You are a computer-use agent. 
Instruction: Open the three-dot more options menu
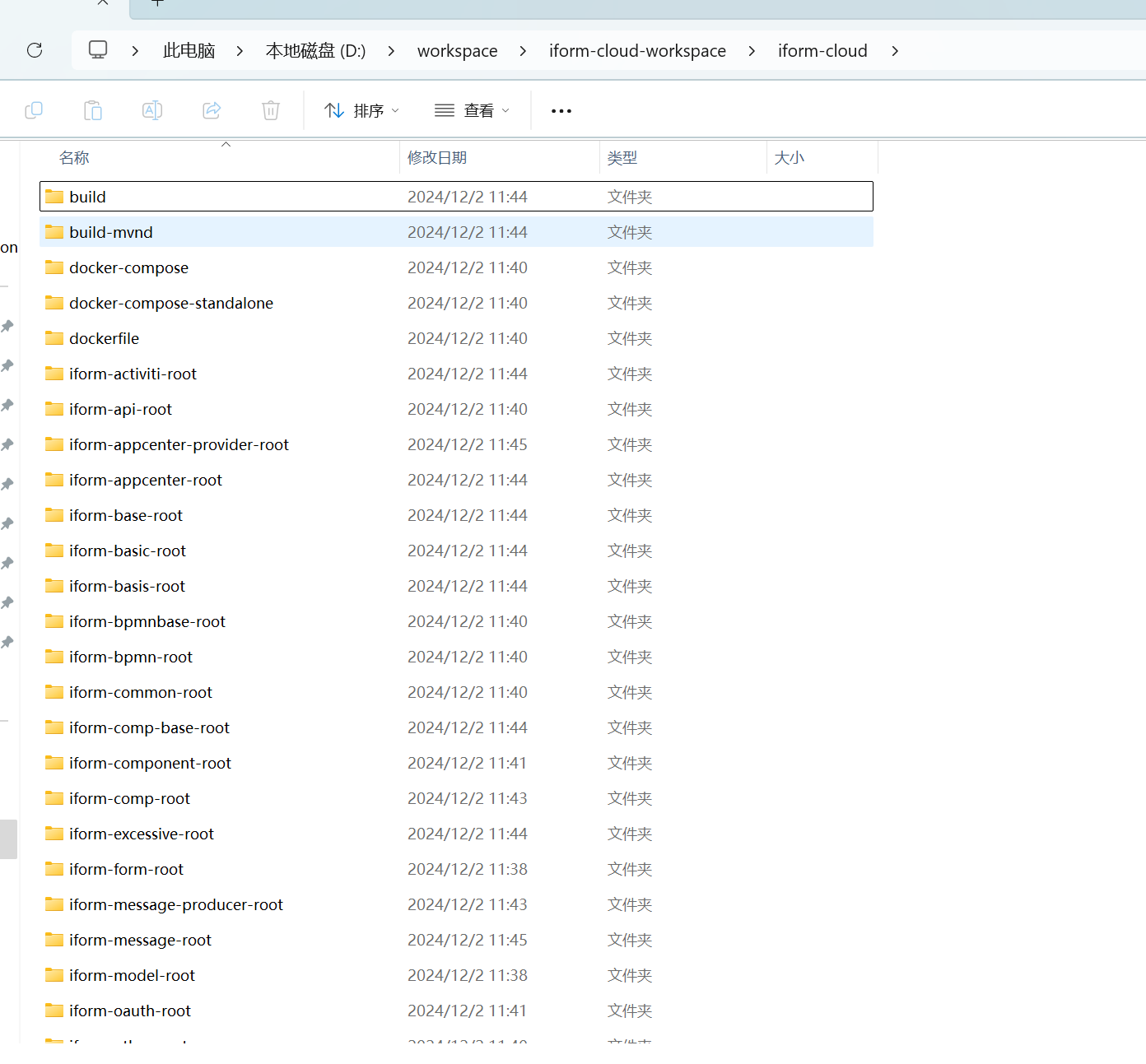point(561,111)
